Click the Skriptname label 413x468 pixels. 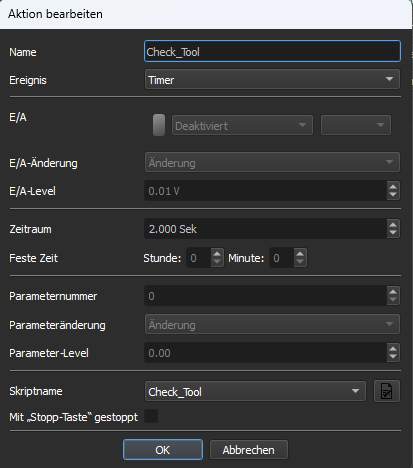tap(36, 391)
